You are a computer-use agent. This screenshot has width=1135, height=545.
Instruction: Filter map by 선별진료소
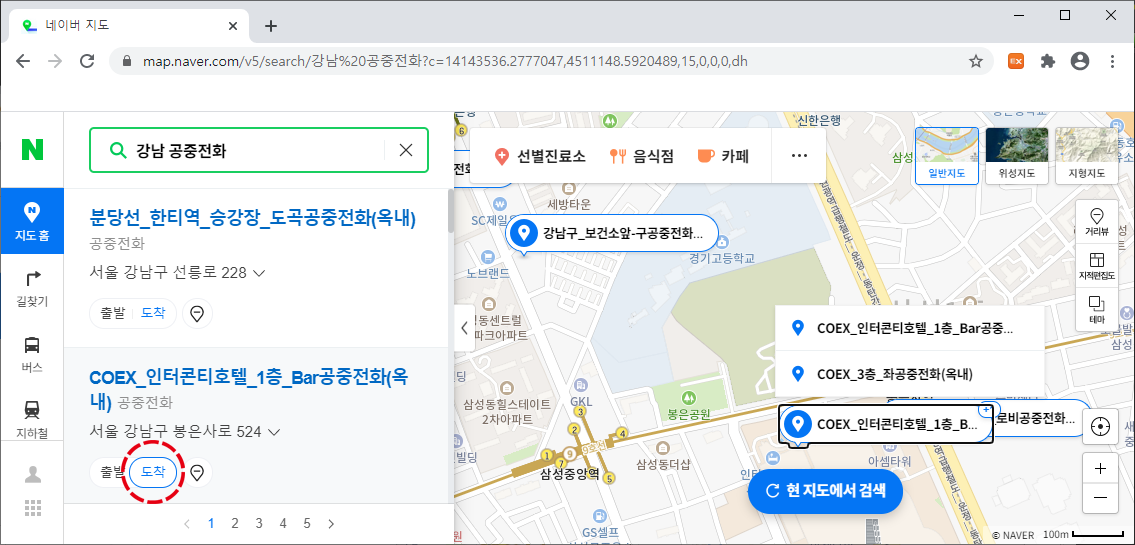[539, 156]
